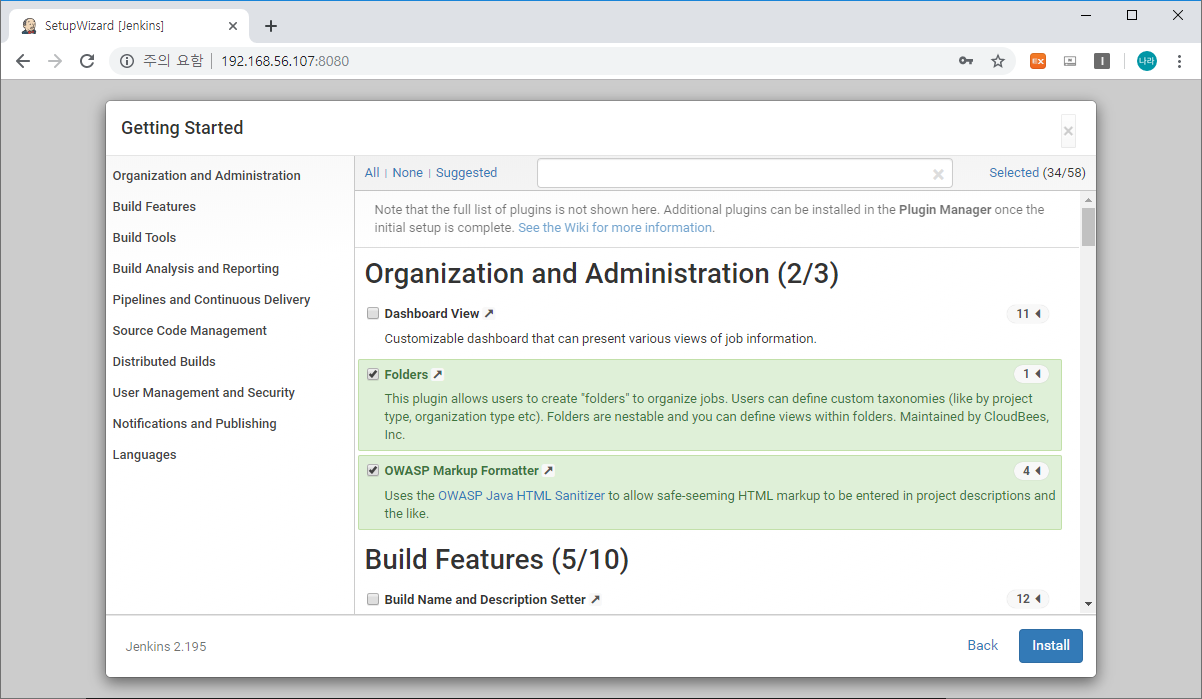Viewport: 1202px width, 699px height.
Task: Click the Build Features (5/10) heading
Action: click(497, 560)
